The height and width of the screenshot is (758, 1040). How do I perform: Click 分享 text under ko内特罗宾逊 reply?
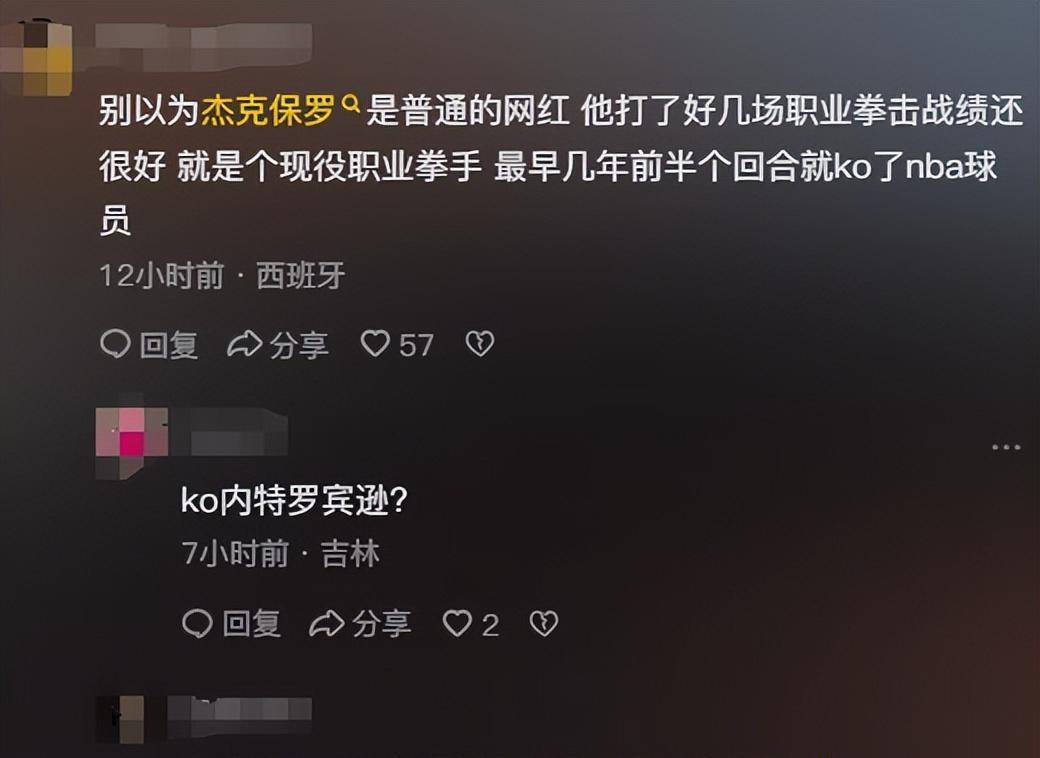381,625
